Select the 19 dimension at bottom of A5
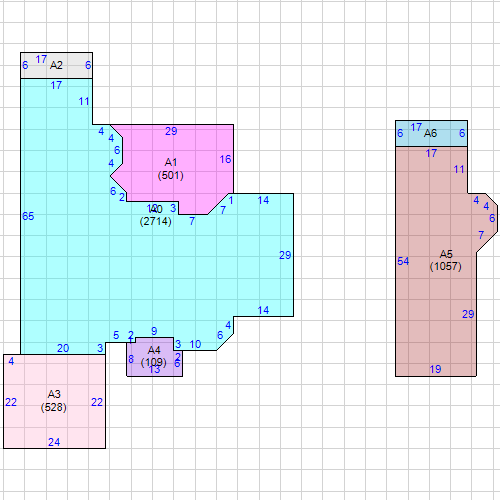Image resolution: width=500 pixels, height=500 pixels. [435, 369]
